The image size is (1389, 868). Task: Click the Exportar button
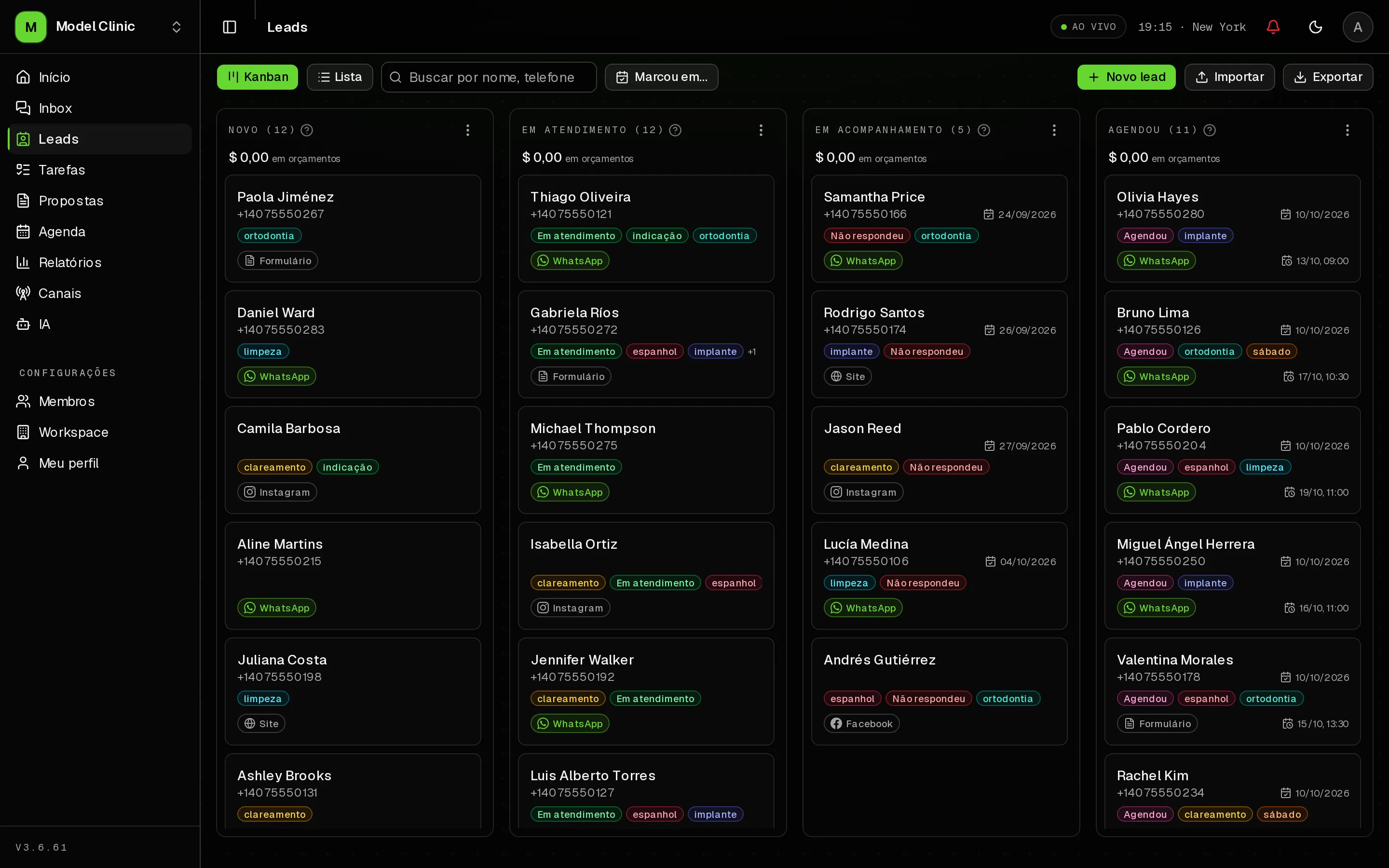[1328, 77]
